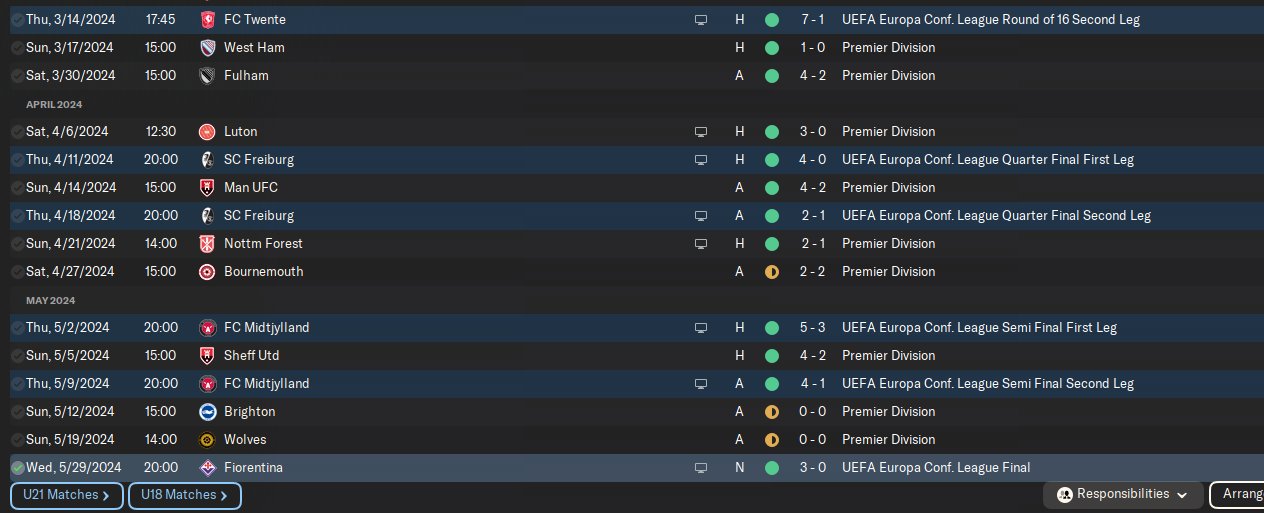Click the Brighton club badge
This screenshot has width=1264, height=513.
coord(207,411)
